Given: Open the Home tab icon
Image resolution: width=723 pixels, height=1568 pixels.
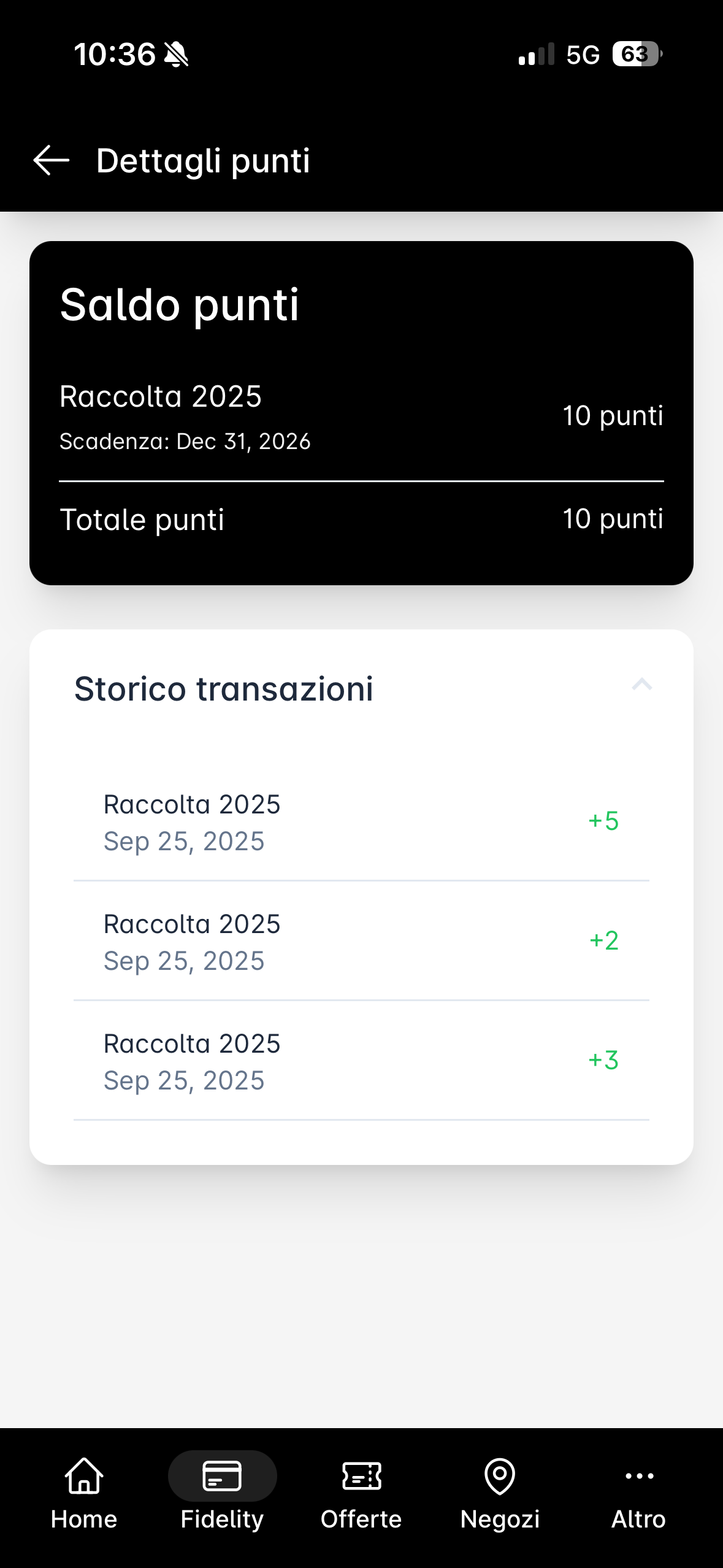Looking at the screenshot, I should (x=84, y=1475).
